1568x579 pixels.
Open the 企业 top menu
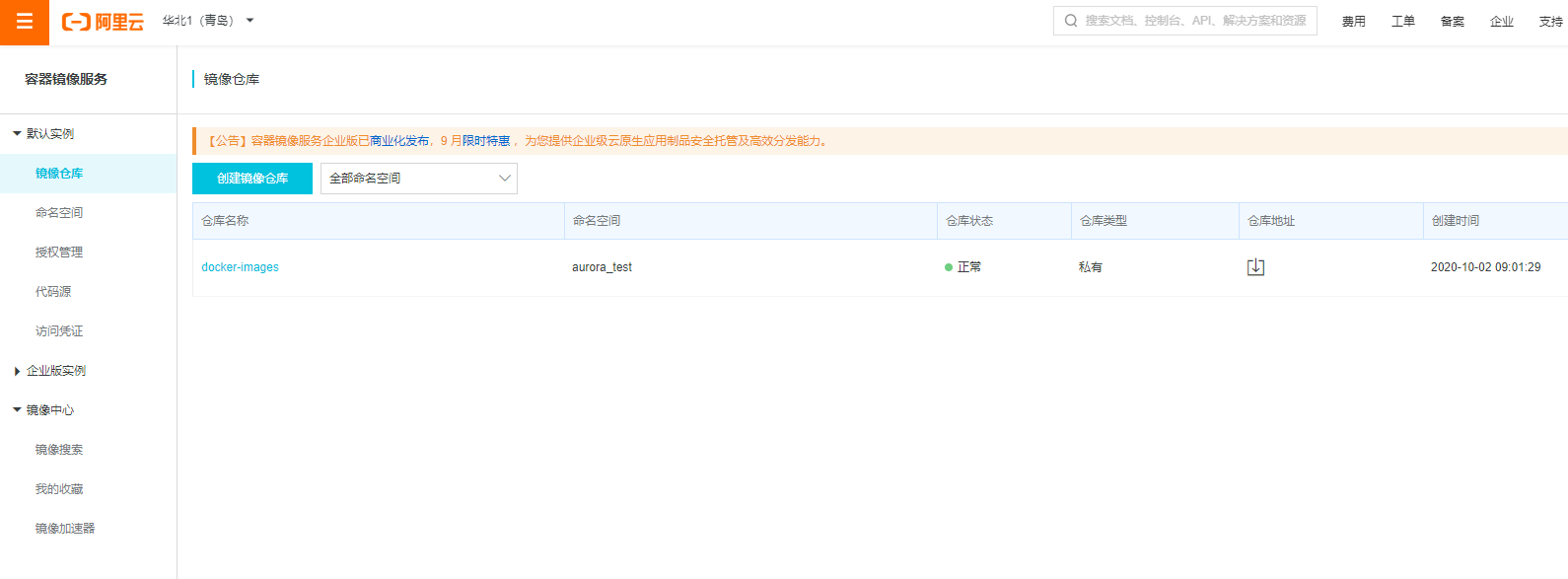tap(1502, 22)
